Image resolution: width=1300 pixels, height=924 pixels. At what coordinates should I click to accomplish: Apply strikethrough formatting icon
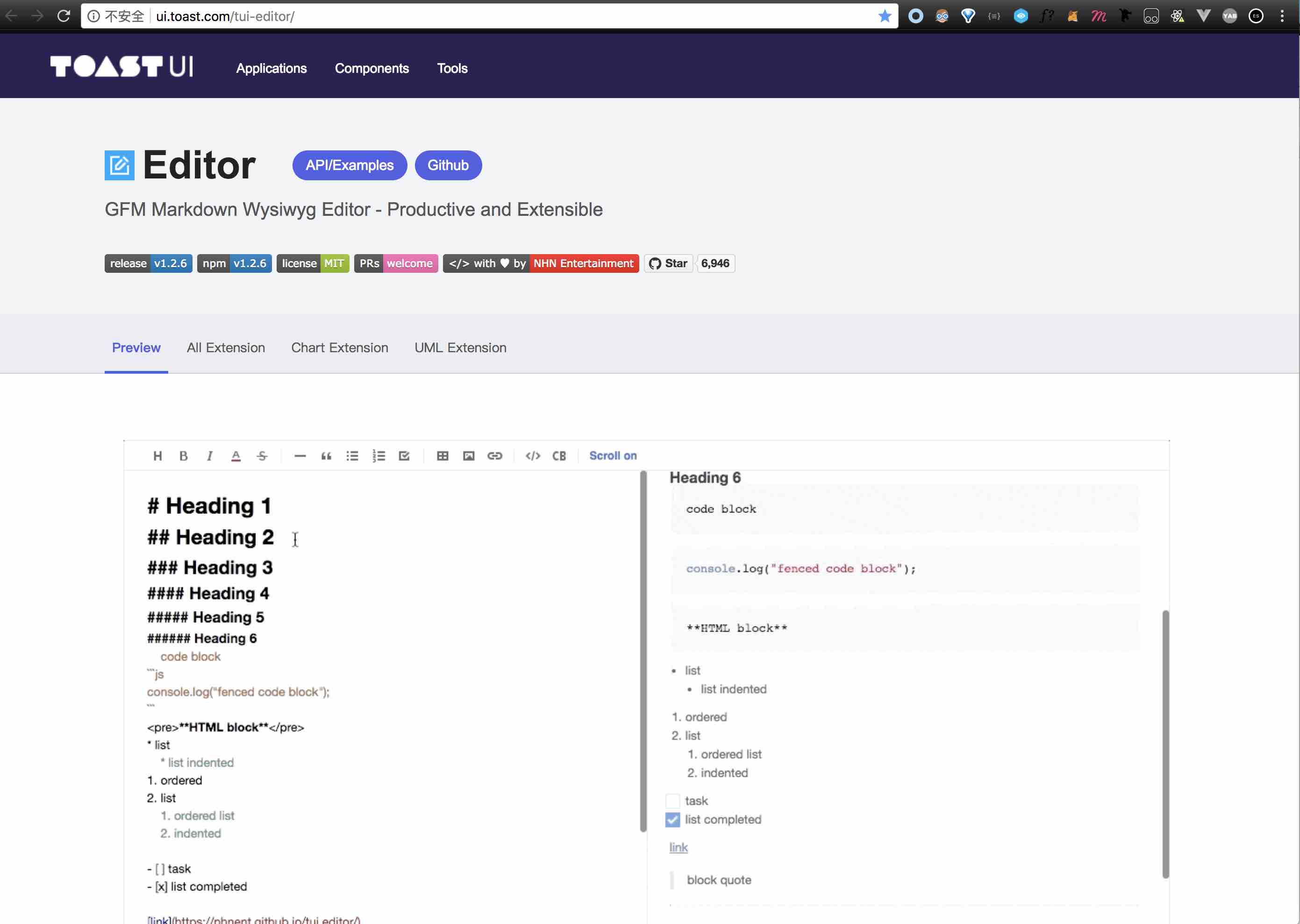[x=262, y=456]
